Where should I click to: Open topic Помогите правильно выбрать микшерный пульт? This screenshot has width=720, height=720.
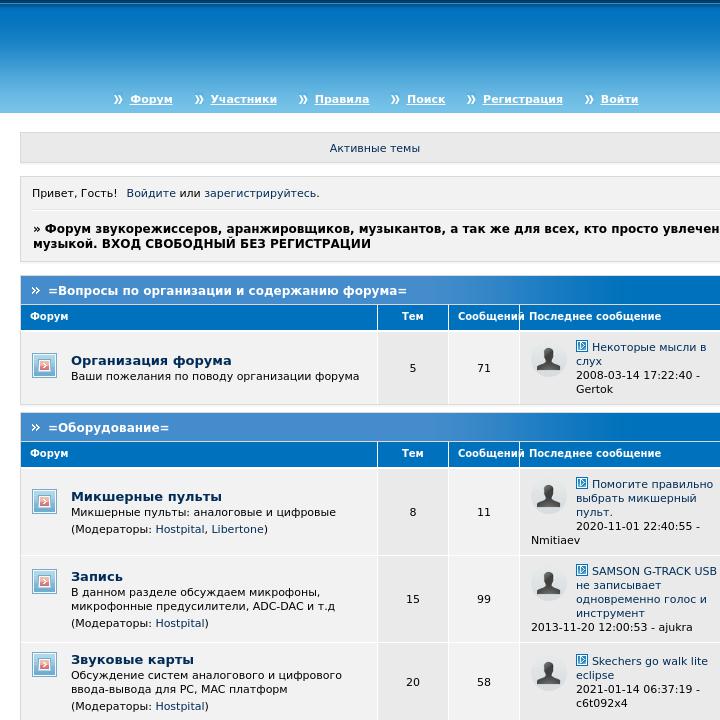pos(644,498)
